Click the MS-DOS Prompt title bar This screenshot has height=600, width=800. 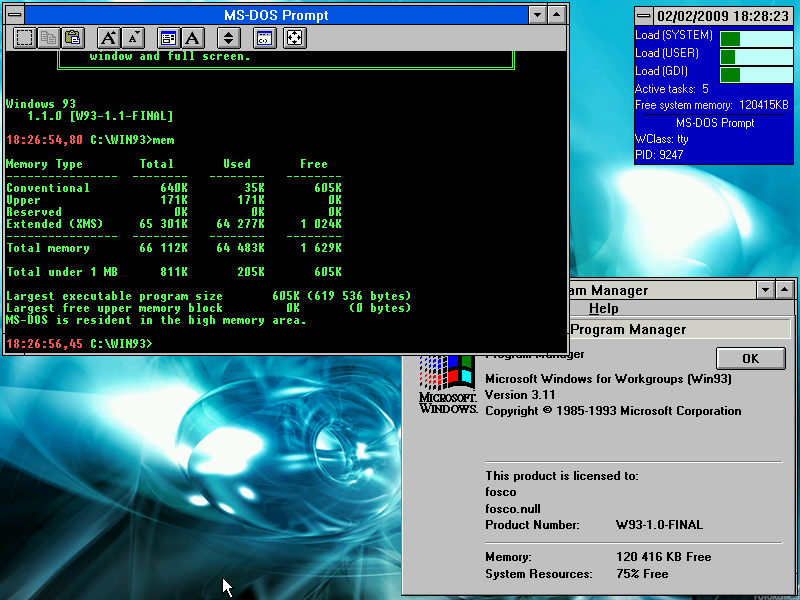click(x=275, y=15)
